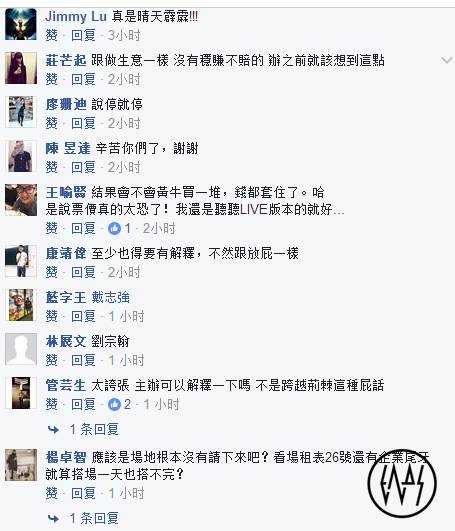Click the tagged name 劉宗翰

(x=110, y=341)
